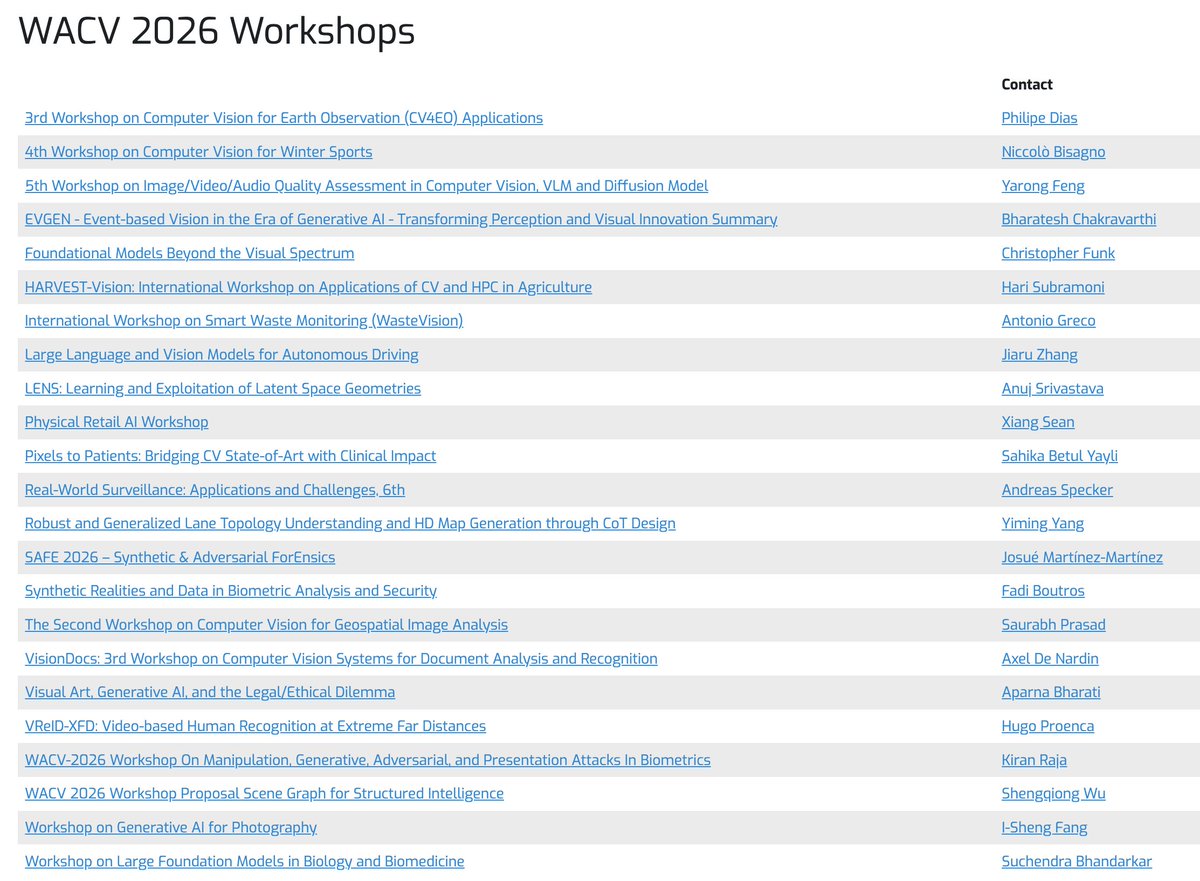The width and height of the screenshot is (1200, 881).
Task: Contact Suchendra Bhandarkar
Action: [1077, 861]
